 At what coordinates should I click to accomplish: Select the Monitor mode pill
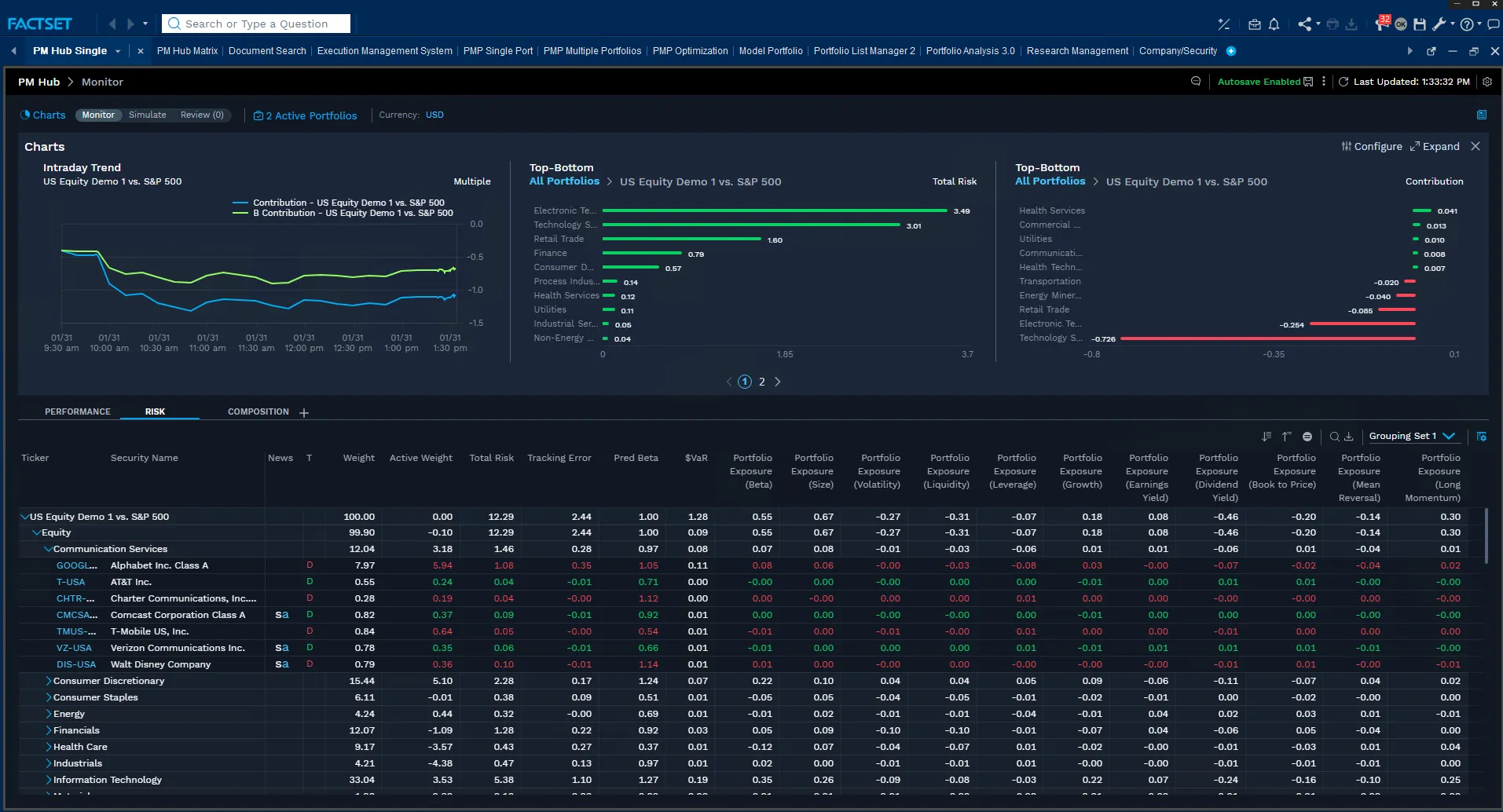tap(98, 115)
